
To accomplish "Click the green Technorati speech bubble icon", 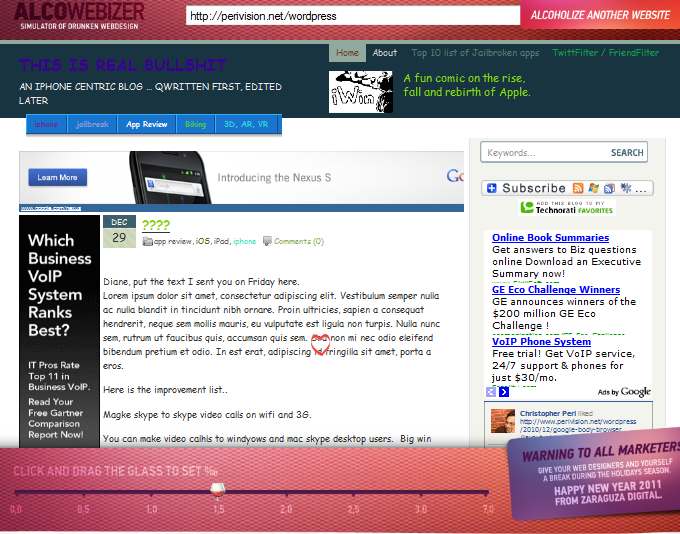I will (x=527, y=207).
